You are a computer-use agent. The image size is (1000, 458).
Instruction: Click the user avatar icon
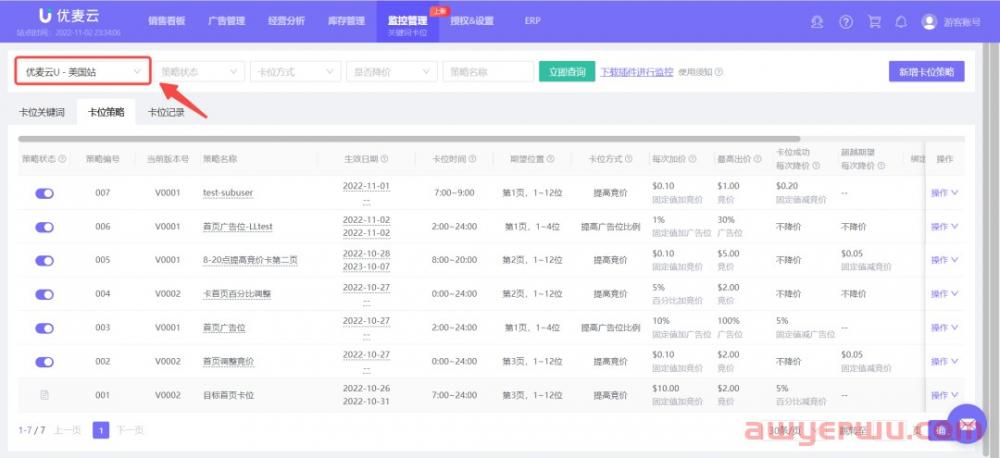[x=929, y=22]
